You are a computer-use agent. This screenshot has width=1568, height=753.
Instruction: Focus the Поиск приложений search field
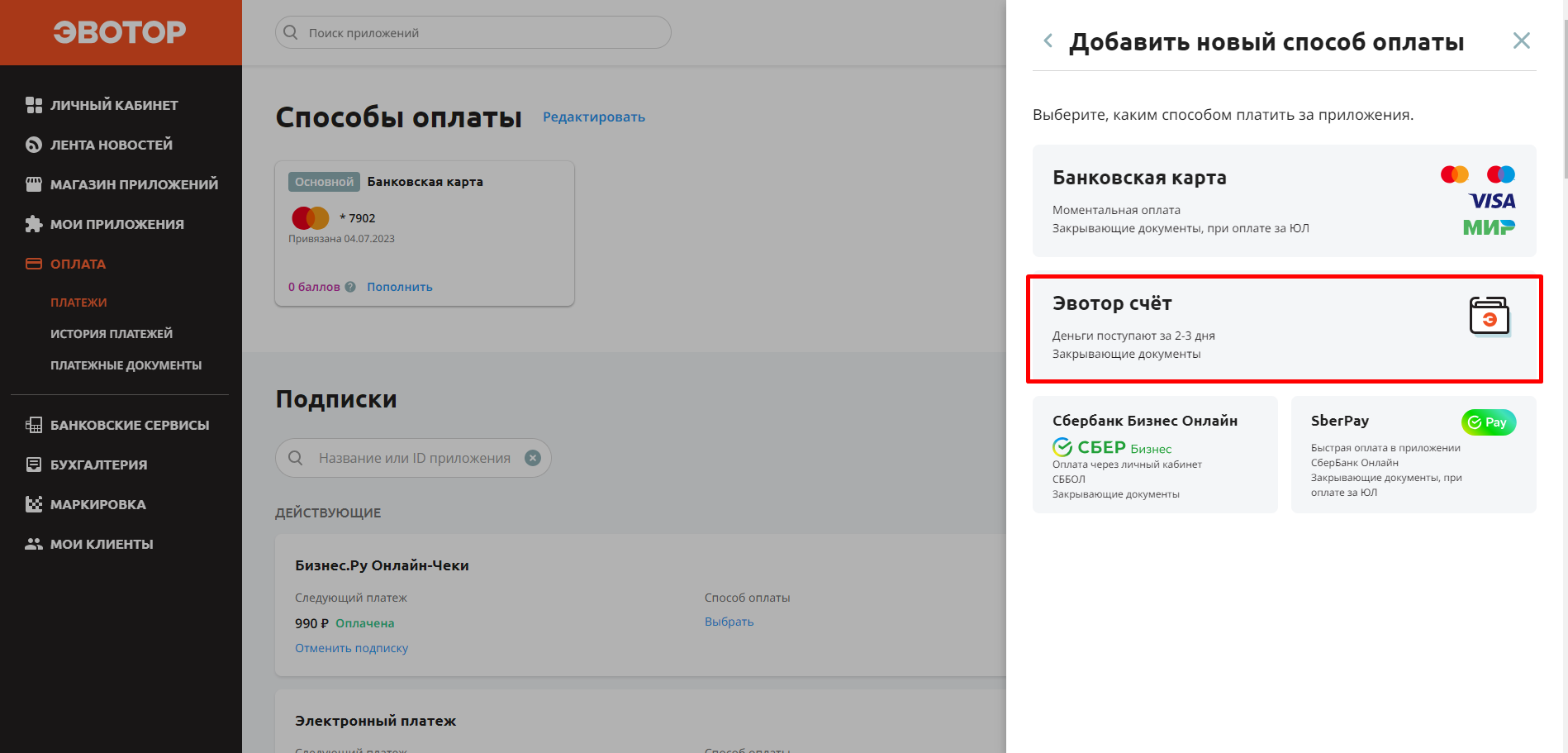point(473,32)
